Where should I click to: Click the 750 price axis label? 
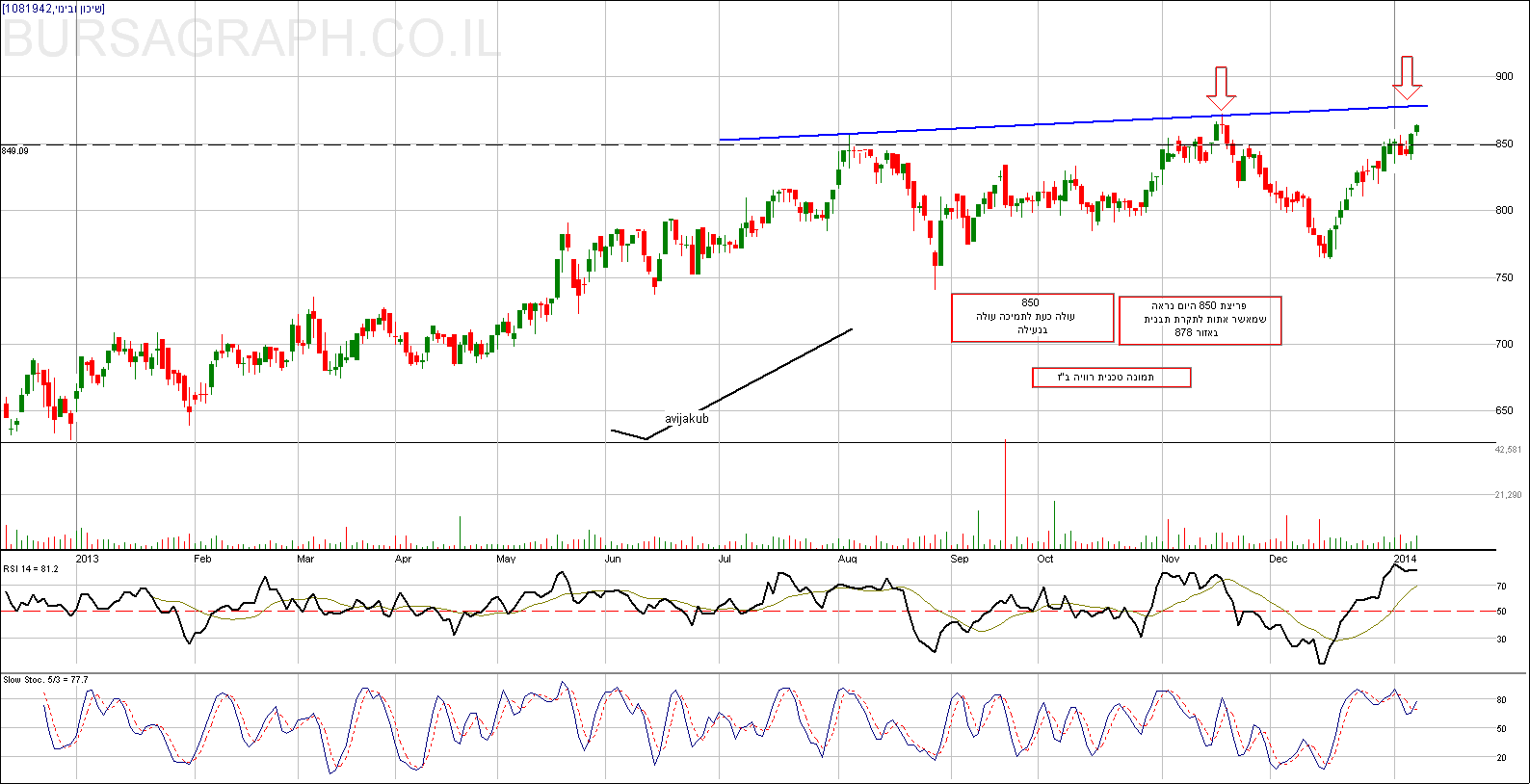coord(1504,278)
